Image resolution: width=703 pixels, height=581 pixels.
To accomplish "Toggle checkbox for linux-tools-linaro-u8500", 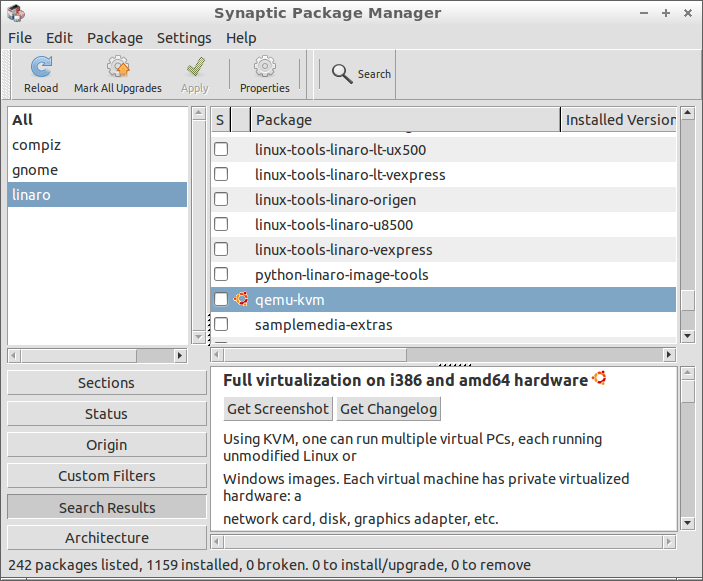I will [x=221, y=224].
